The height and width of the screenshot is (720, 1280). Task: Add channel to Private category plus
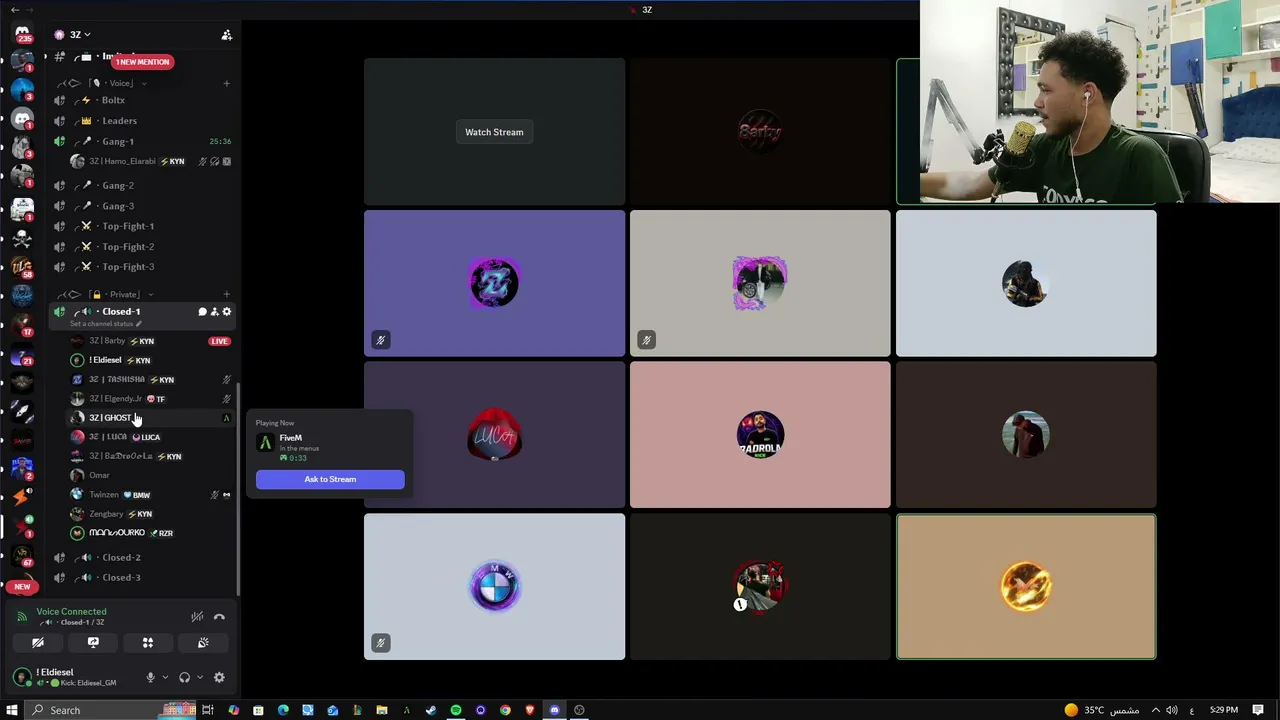pos(226,294)
